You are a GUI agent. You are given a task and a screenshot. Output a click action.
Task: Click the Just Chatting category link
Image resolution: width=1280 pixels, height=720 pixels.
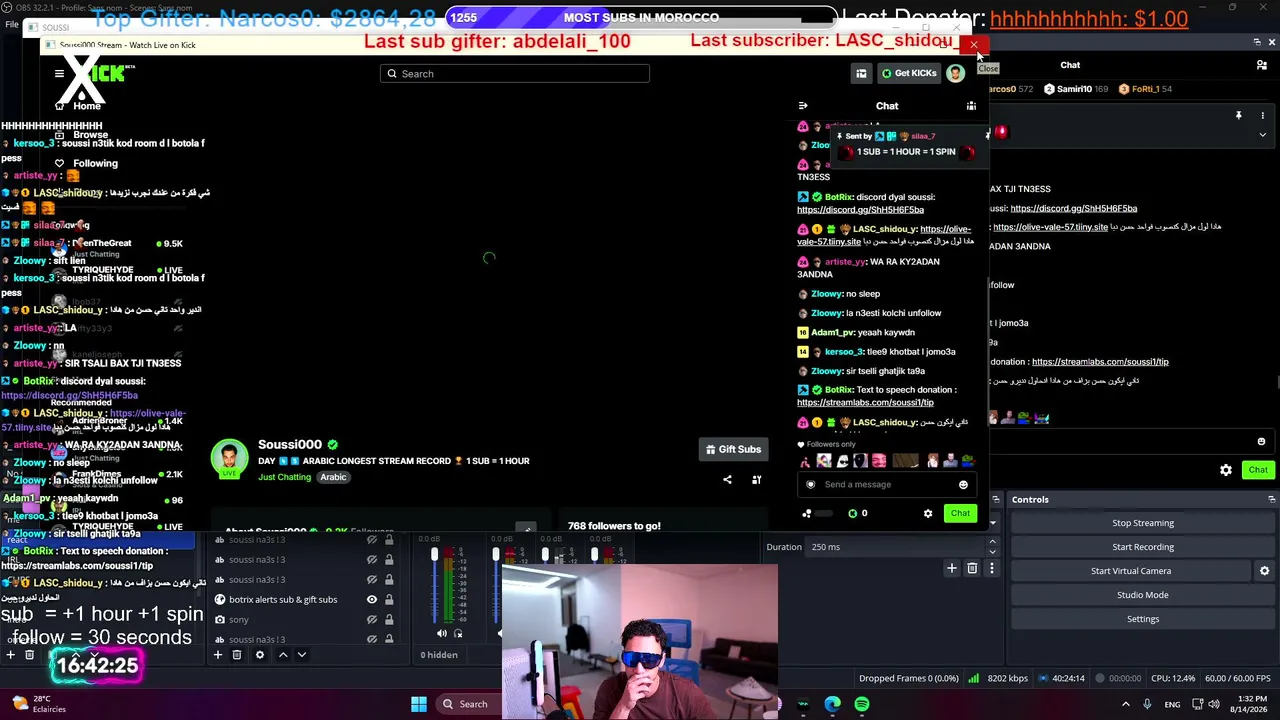tap(285, 477)
